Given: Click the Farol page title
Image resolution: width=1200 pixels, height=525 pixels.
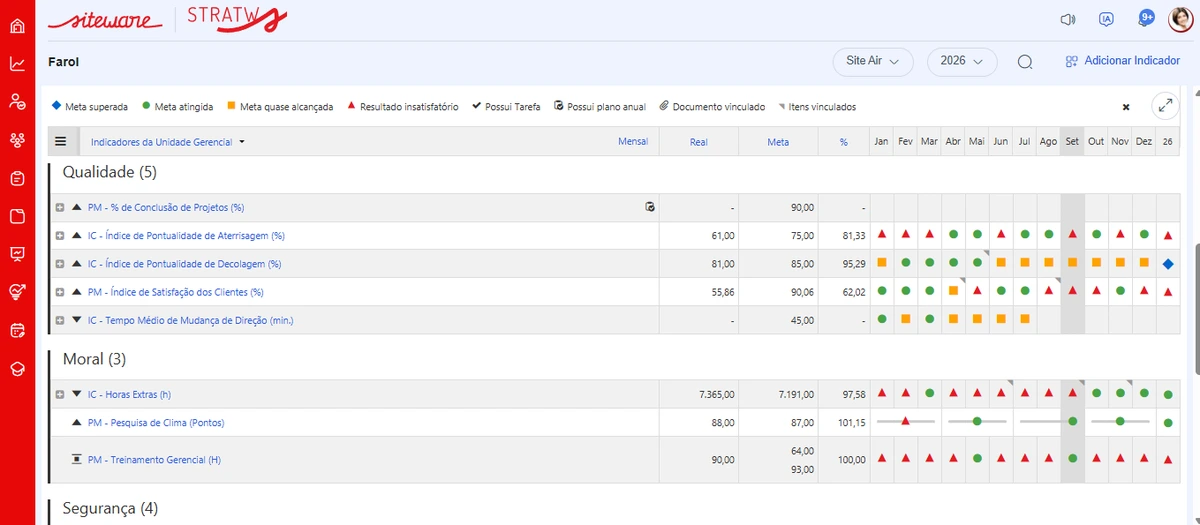Looking at the screenshot, I should (63, 61).
